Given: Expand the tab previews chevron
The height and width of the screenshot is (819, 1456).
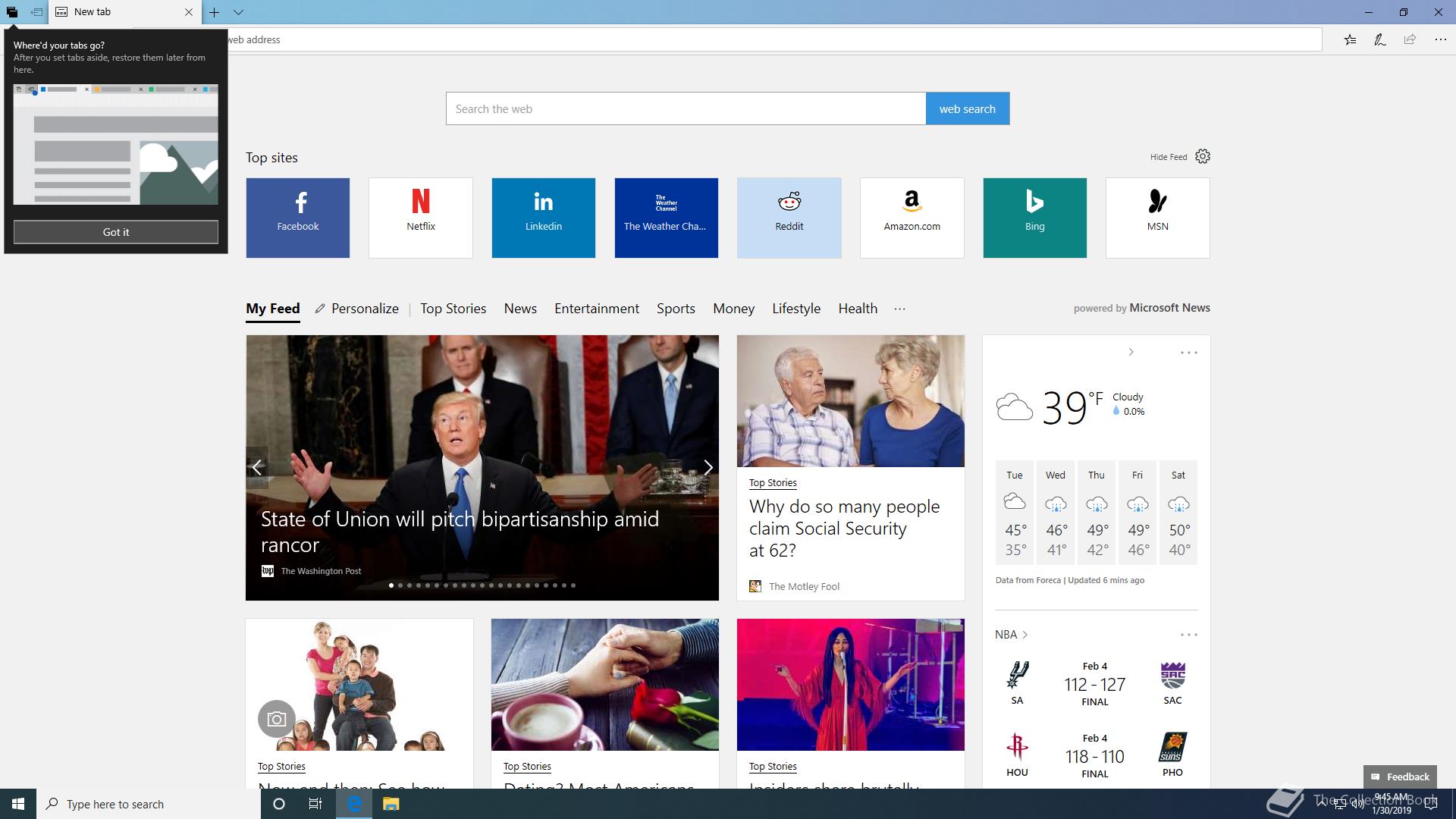Looking at the screenshot, I should click(238, 12).
